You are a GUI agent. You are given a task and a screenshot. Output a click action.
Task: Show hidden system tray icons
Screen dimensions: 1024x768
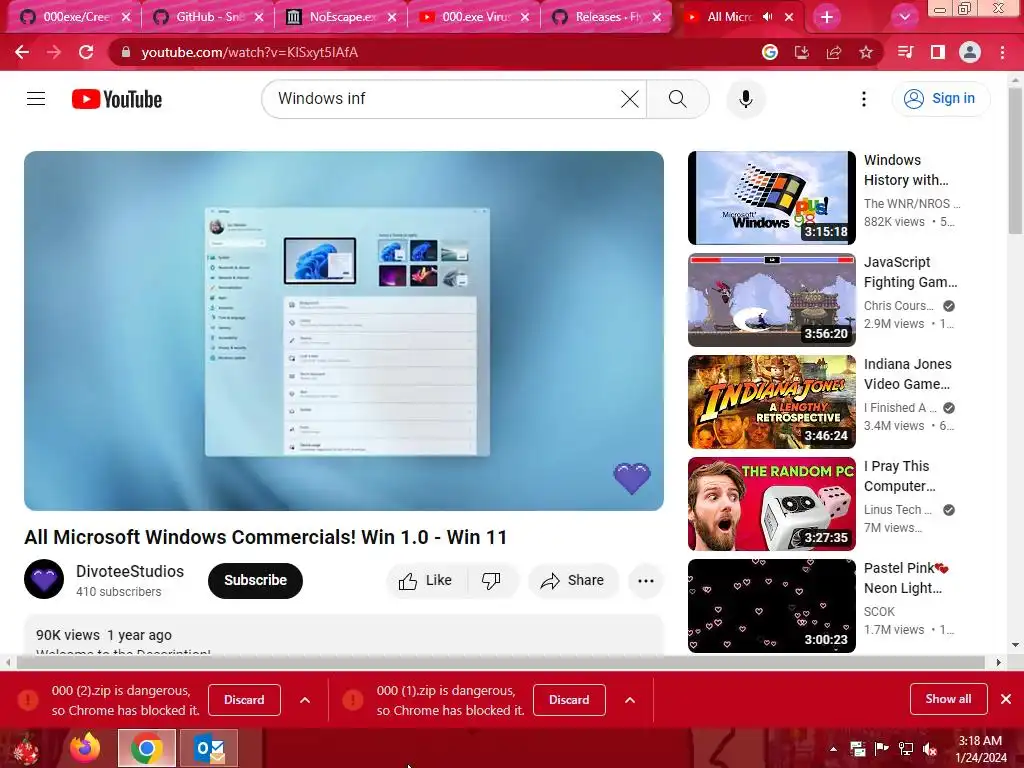pos(833,748)
